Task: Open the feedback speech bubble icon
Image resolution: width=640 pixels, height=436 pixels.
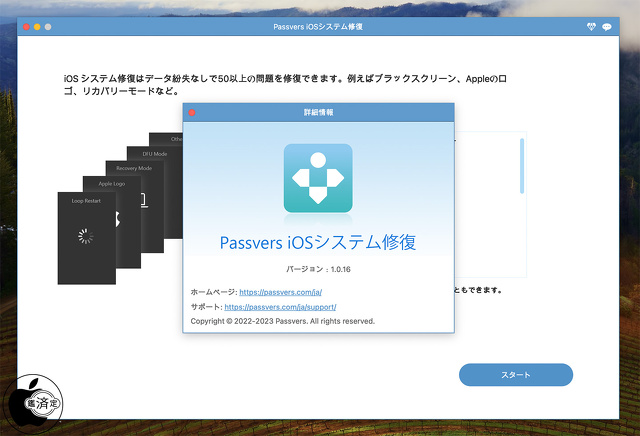Action: point(607,27)
